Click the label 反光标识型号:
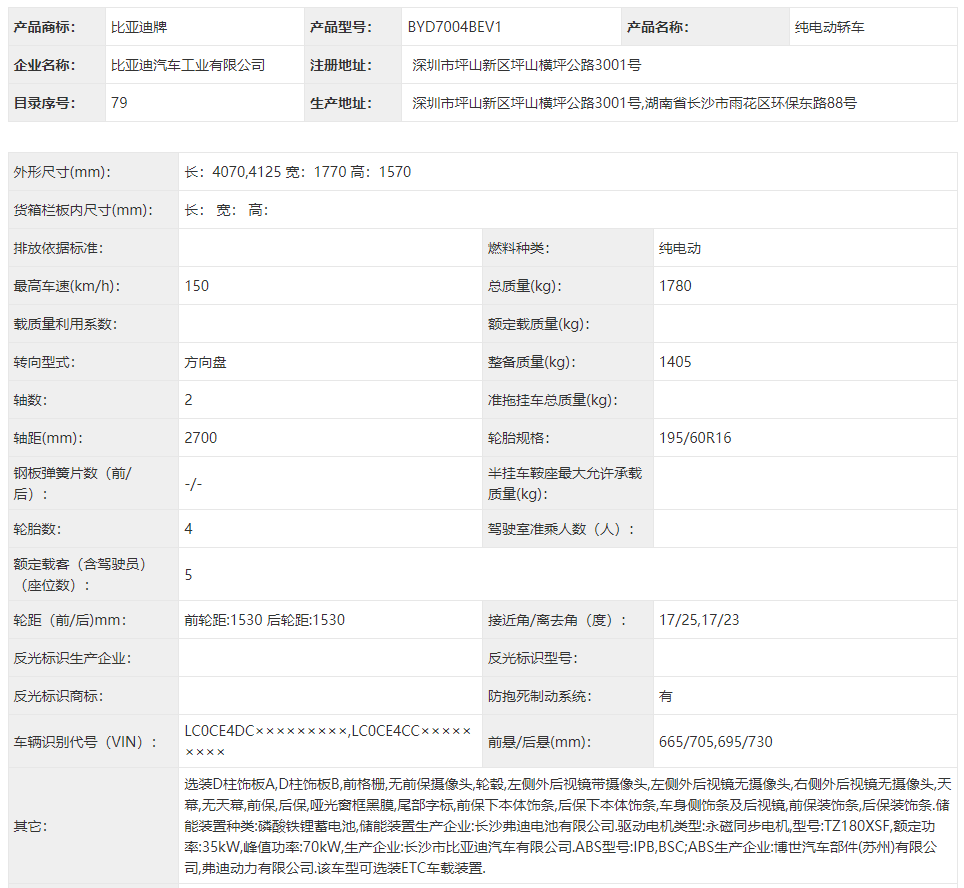Image resolution: width=964 pixels, height=888 pixels. point(533,658)
